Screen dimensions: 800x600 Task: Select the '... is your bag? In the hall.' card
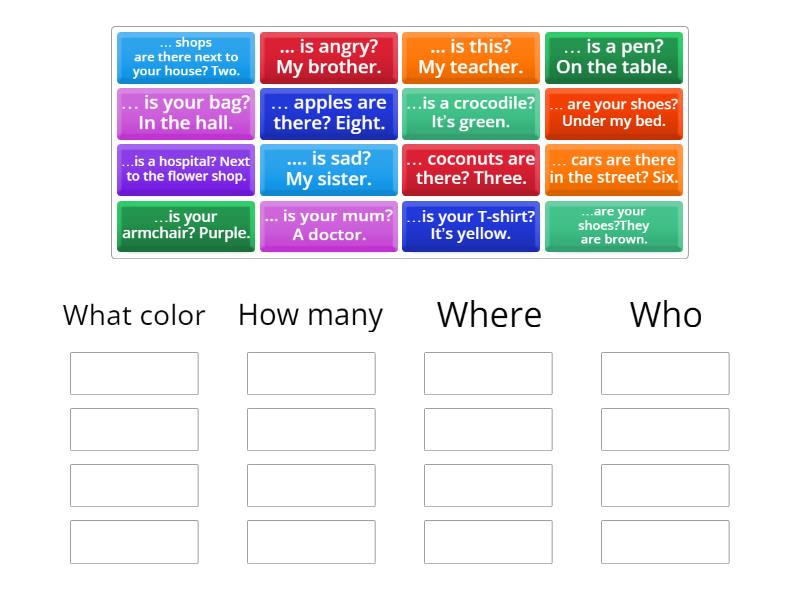[185, 113]
